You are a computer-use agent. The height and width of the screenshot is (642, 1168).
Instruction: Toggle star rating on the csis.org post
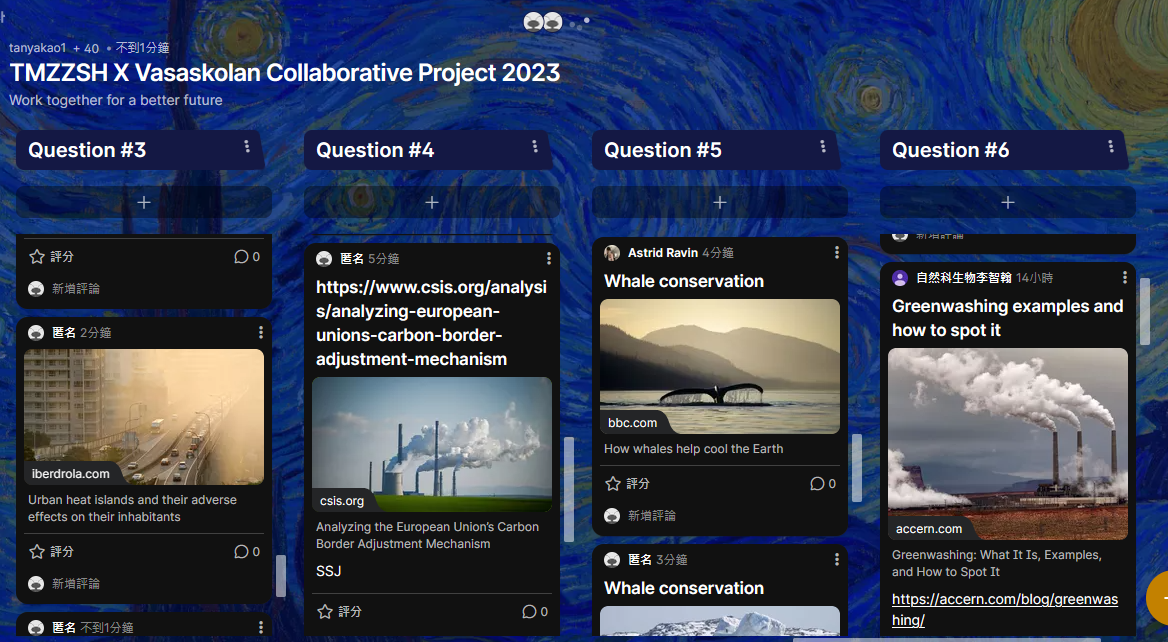pos(325,612)
